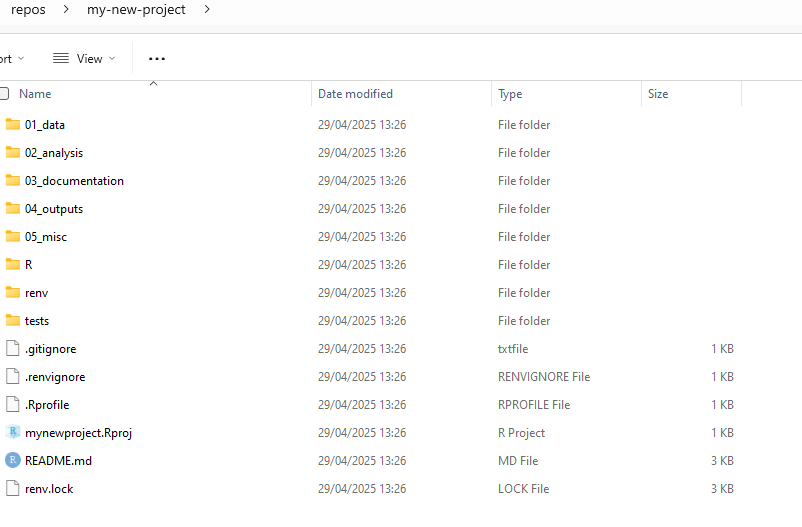Screen dimensions: 802x527
Task: Toggle the select-all checkbox beside Name
Action: click(4, 94)
